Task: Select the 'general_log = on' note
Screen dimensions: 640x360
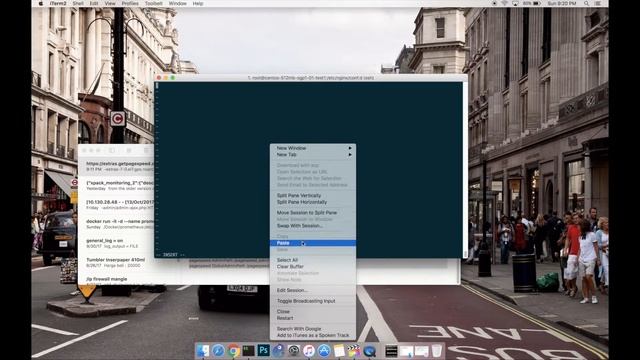Action: (x=116, y=243)
